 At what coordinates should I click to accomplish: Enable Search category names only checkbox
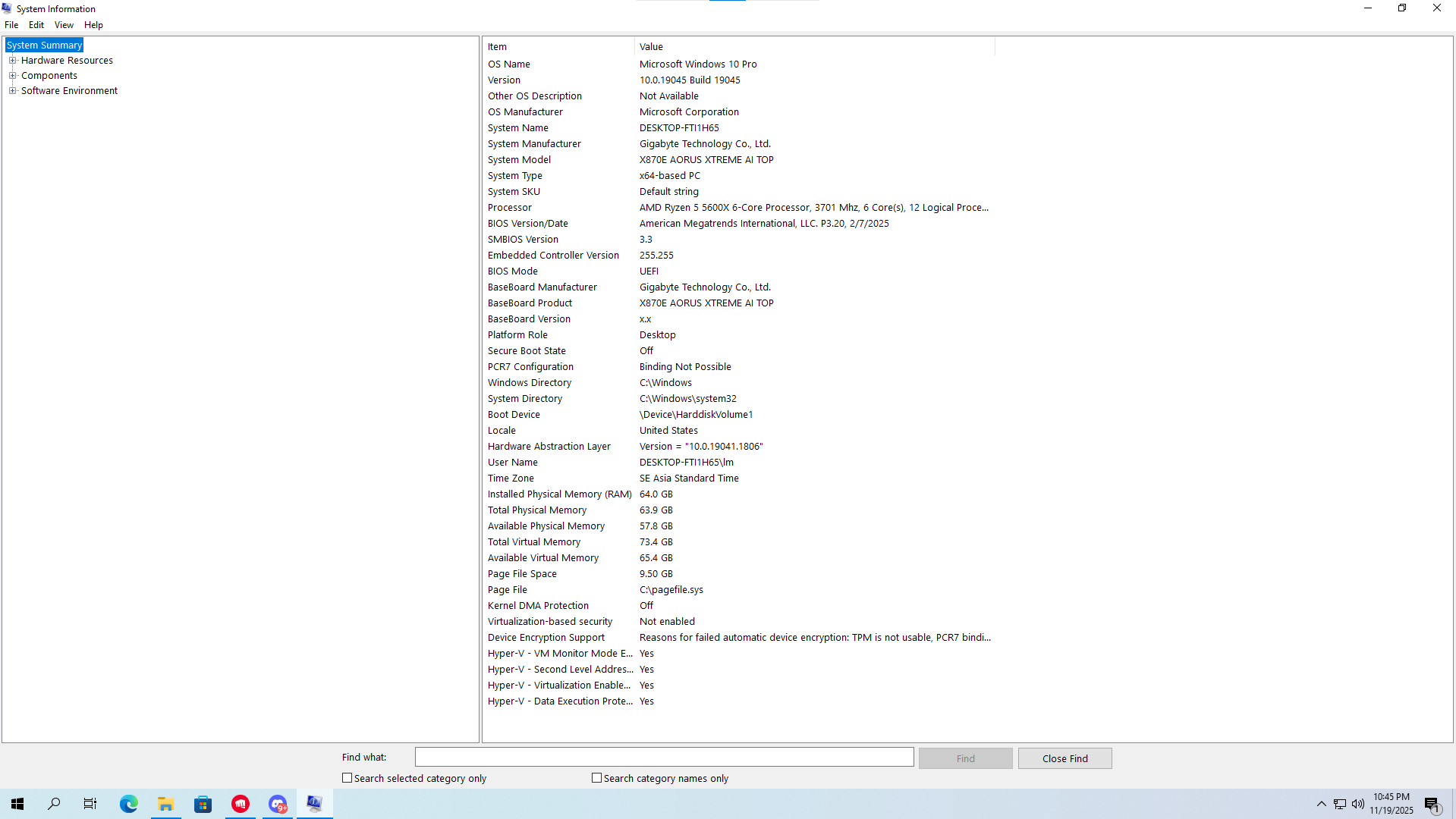click(x=597, y=778)
